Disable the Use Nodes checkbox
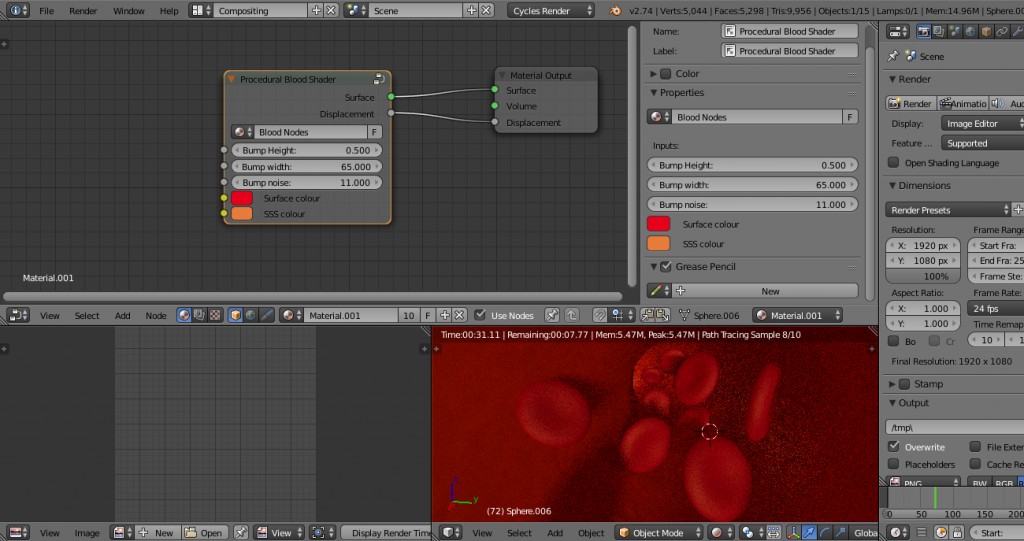 click(x=481, y=315)
